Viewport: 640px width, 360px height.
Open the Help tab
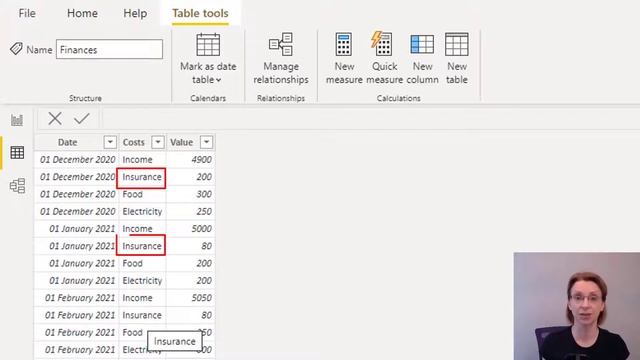coord(135,13)
